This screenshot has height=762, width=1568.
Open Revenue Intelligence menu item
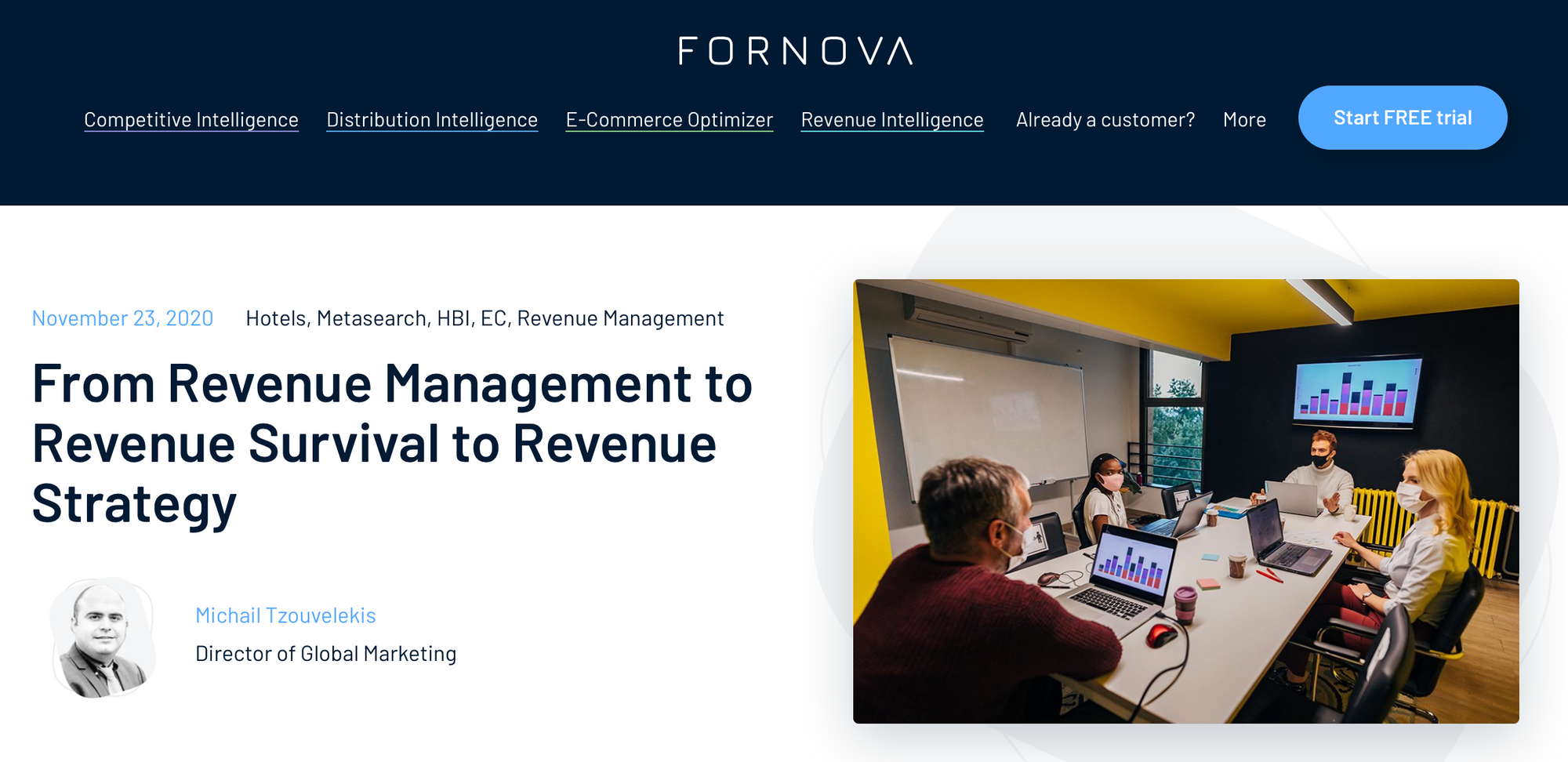(x=892, y=119)
